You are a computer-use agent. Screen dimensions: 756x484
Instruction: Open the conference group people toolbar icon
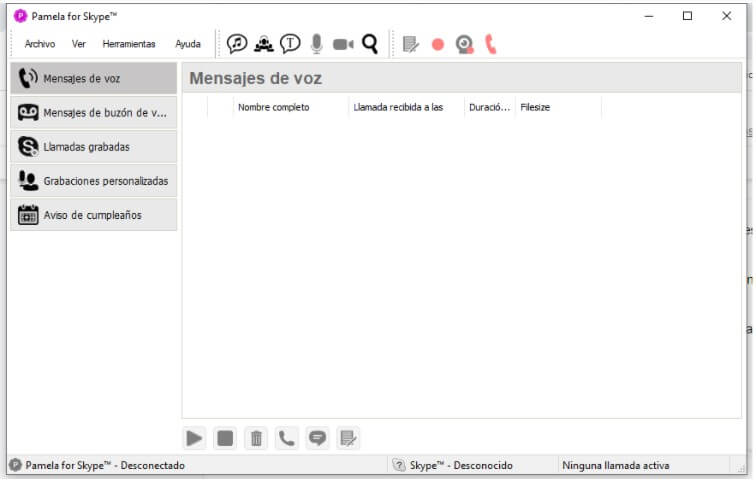pyautogui.click(x=264, y=44)
